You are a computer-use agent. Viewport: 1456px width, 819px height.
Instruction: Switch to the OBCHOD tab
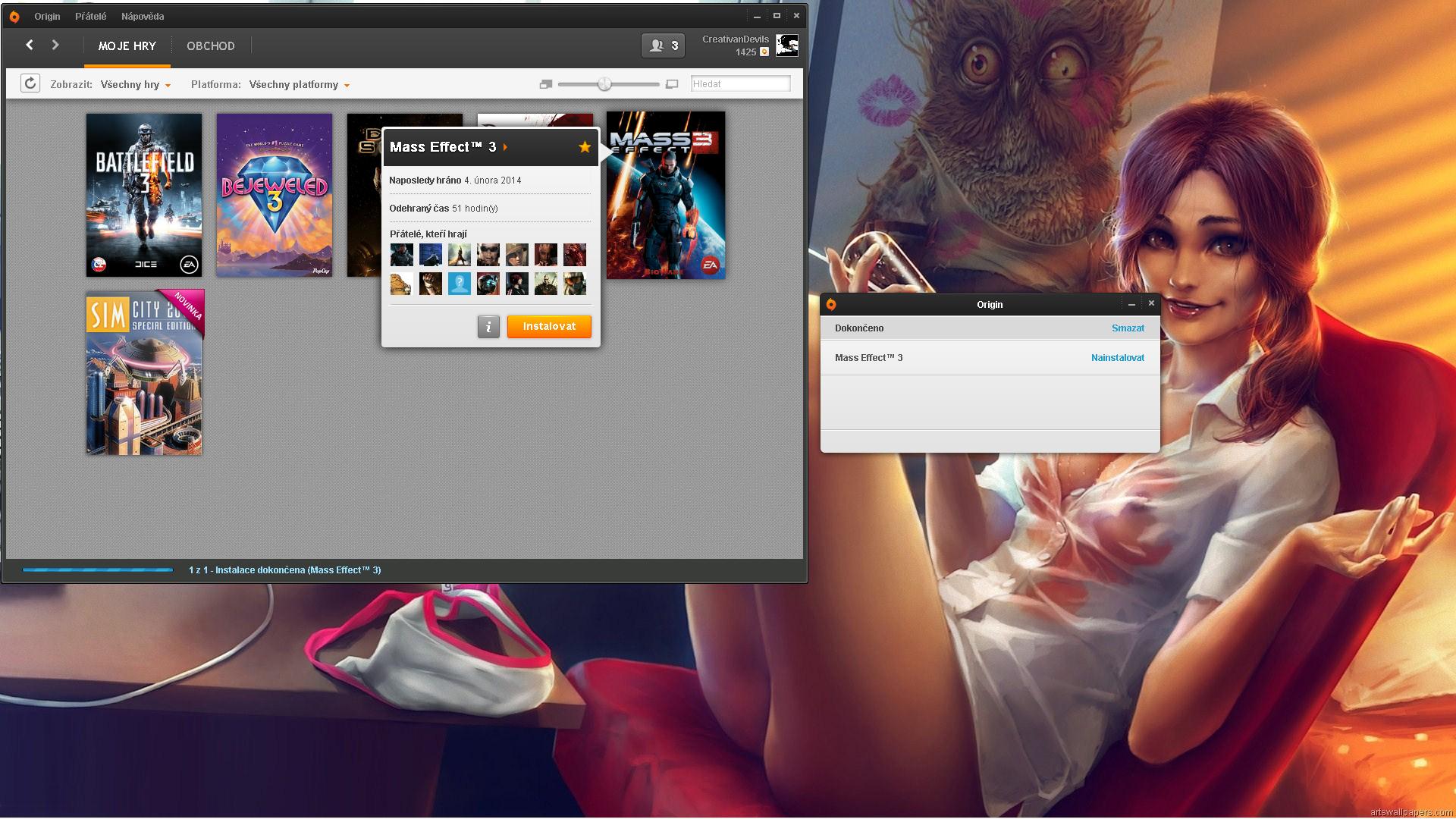pos(211,46)
